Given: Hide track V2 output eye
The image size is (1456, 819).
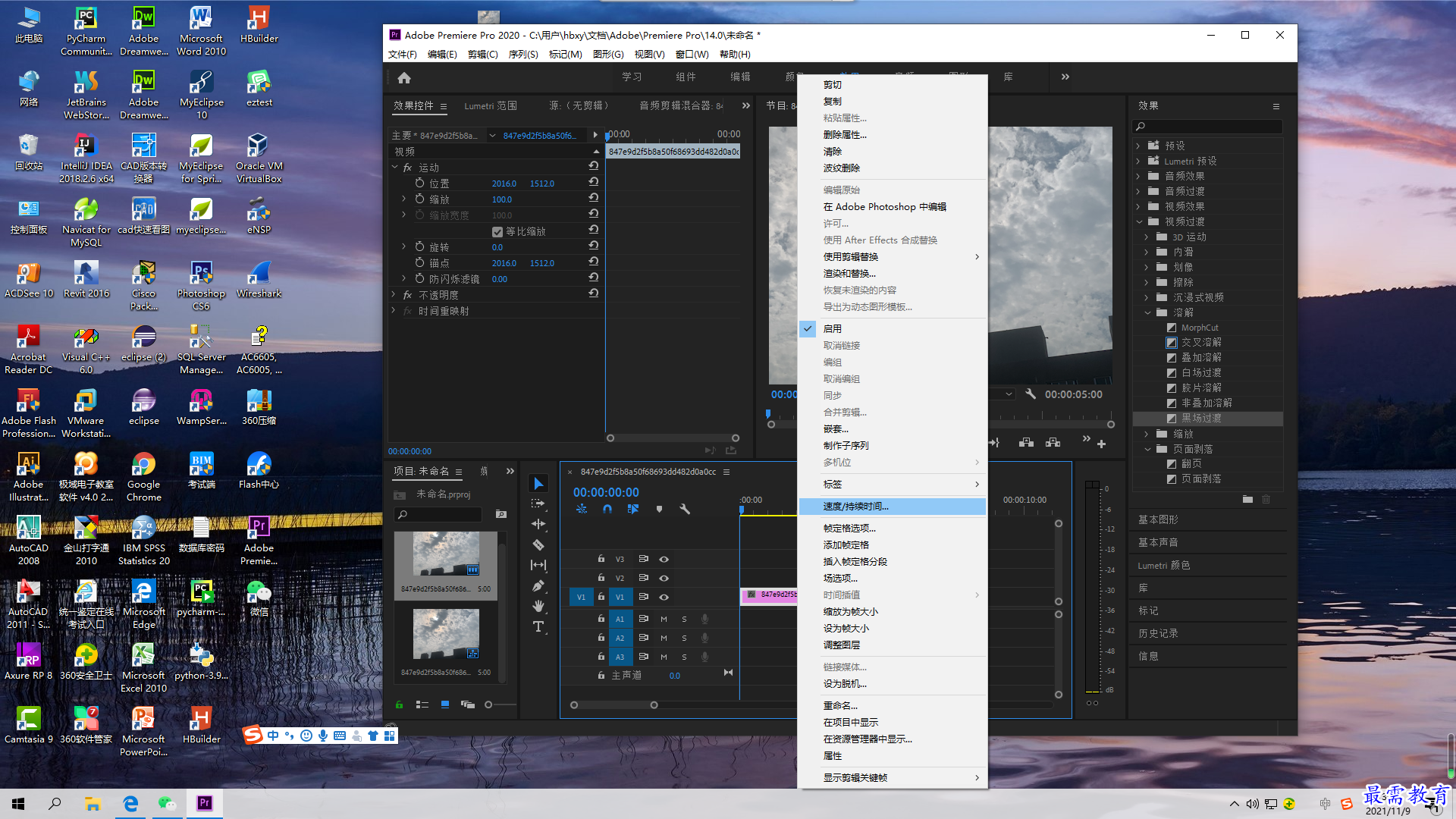Looking at the screenshot, I should coord(664,578).
